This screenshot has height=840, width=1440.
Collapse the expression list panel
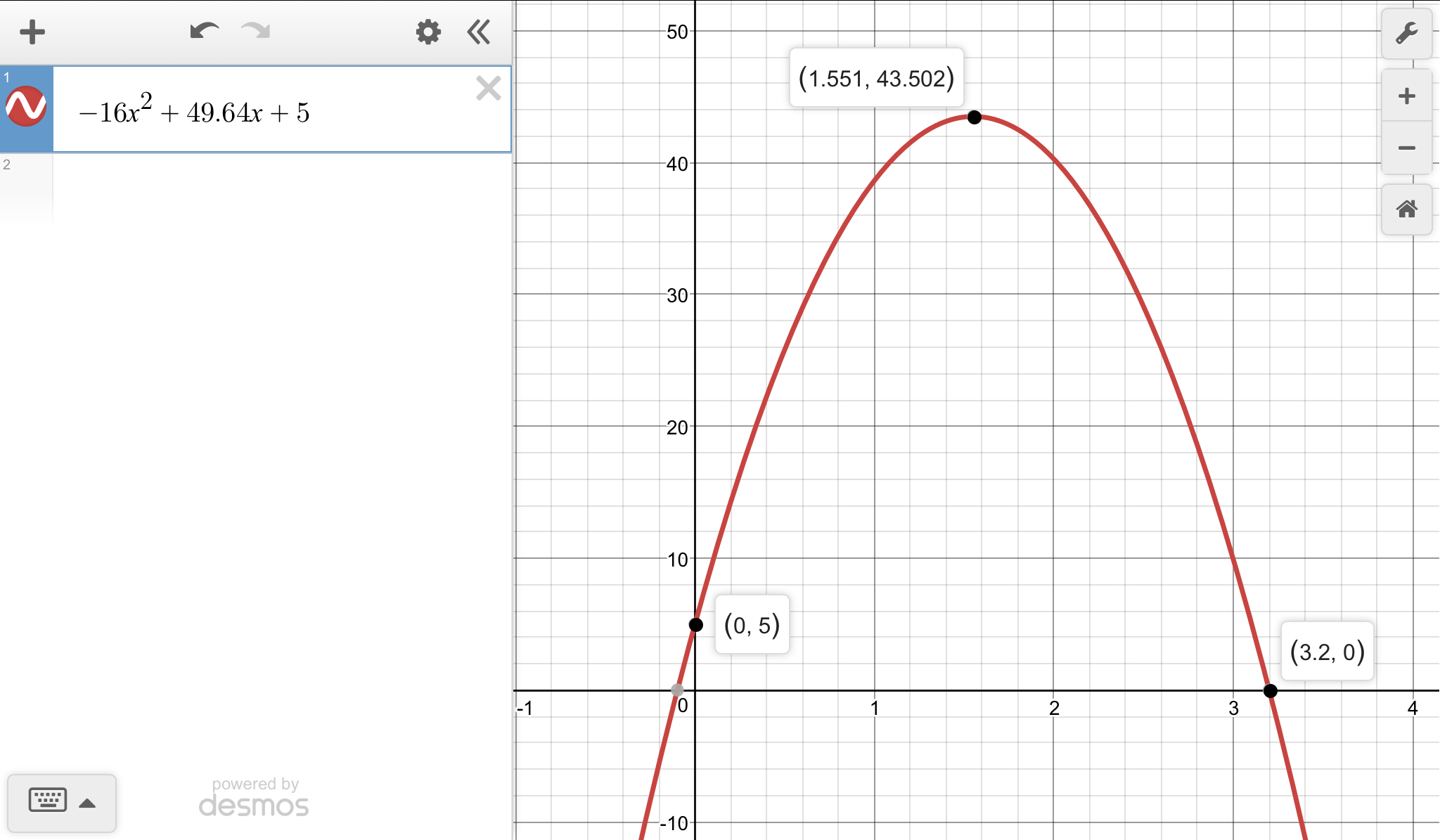coord(479,32)
